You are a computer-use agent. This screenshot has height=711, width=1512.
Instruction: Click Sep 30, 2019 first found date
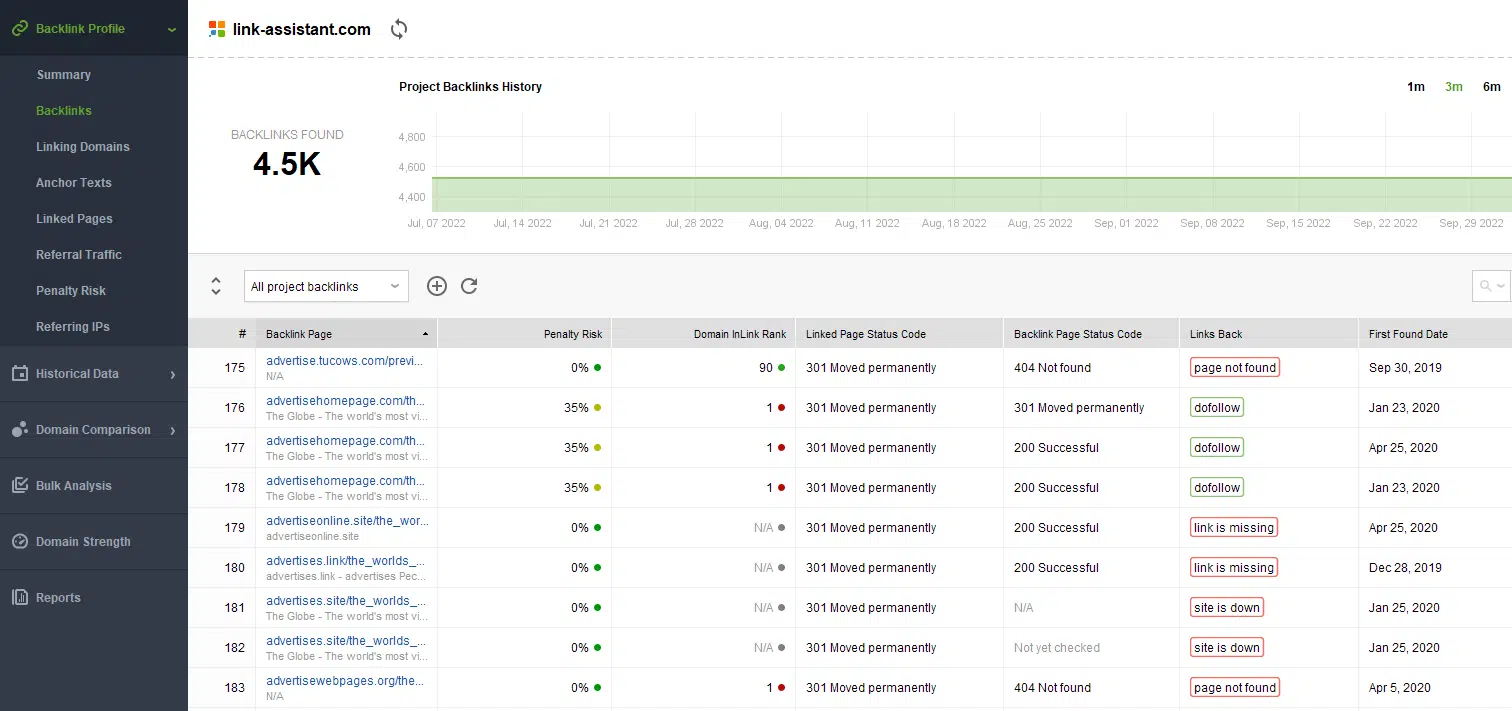[1405, 368]
